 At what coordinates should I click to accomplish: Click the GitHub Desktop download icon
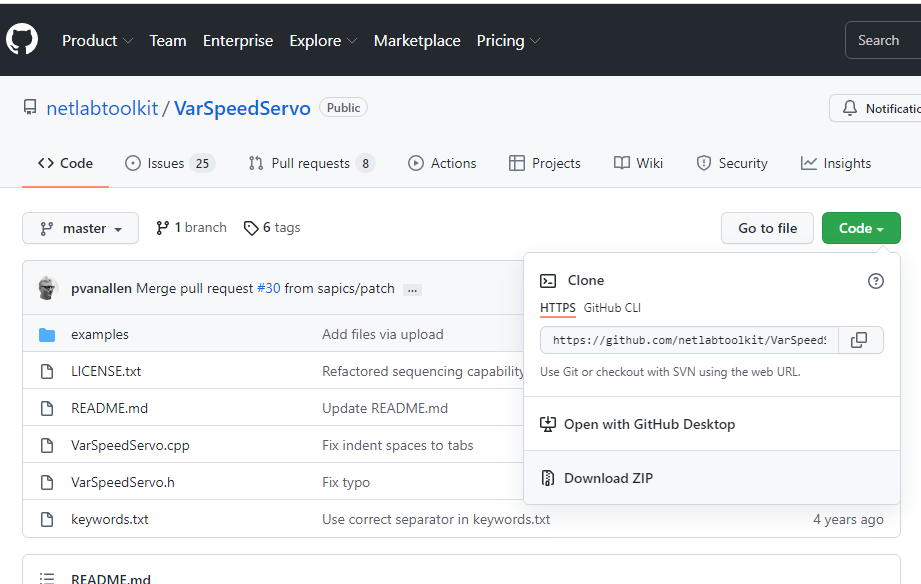click(x=547, y=424)
